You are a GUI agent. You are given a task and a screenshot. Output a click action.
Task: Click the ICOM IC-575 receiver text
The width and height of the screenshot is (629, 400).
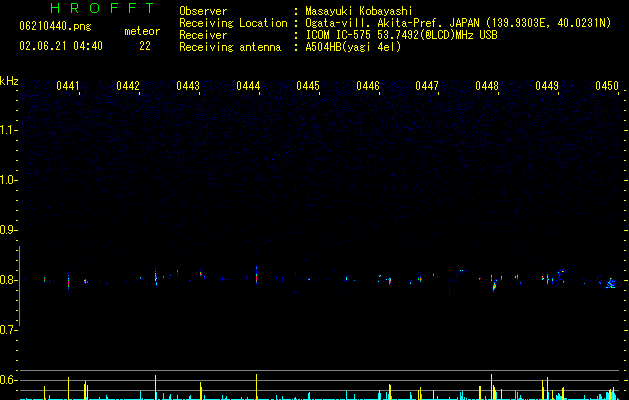coord(401,35)
